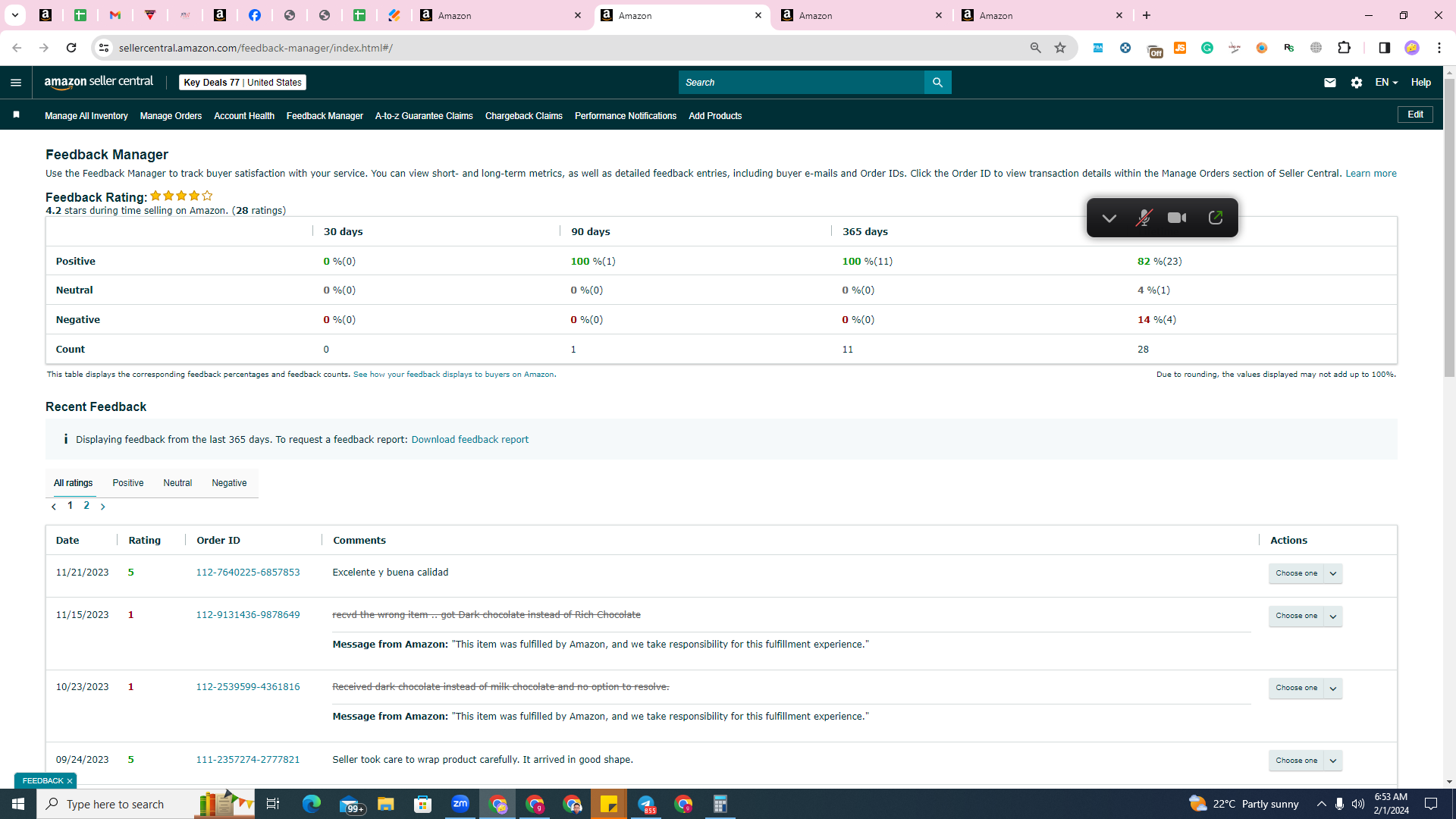1456x819 pixels.
Task: Click the Edit button in navigation bar
Action: (x=1415, y=115)
